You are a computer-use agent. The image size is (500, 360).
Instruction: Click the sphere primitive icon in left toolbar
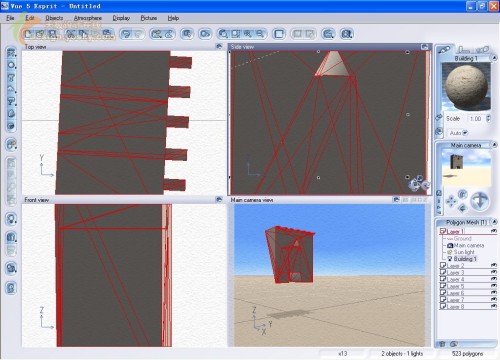[x=11, y=65]
